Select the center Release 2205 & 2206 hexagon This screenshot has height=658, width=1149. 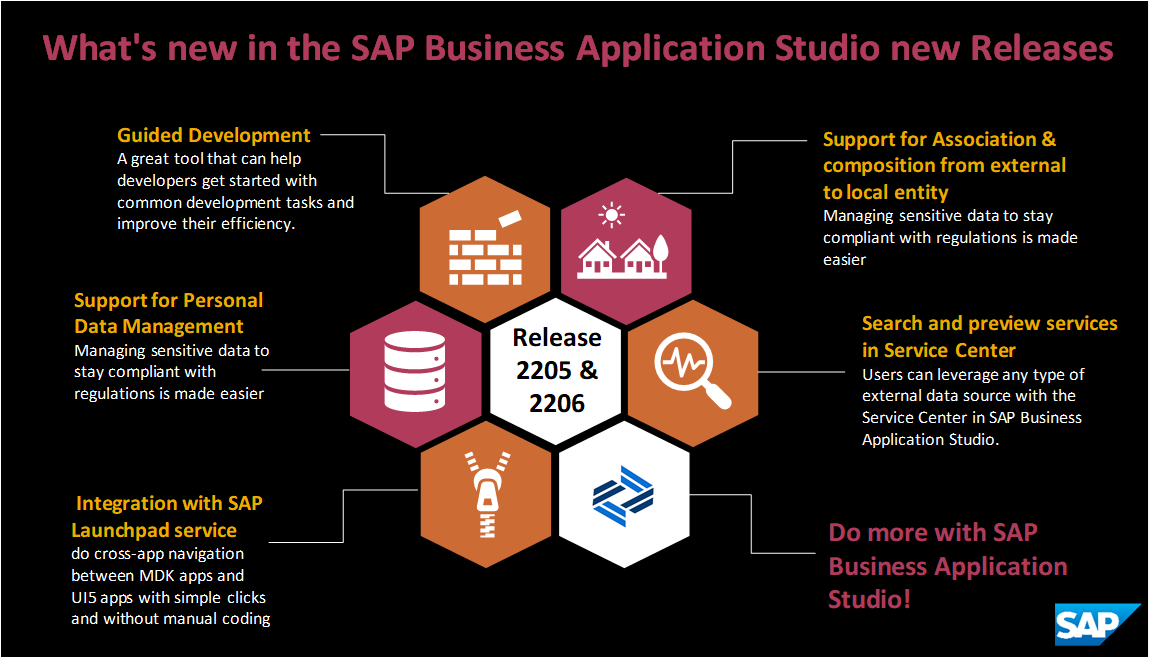556,371
